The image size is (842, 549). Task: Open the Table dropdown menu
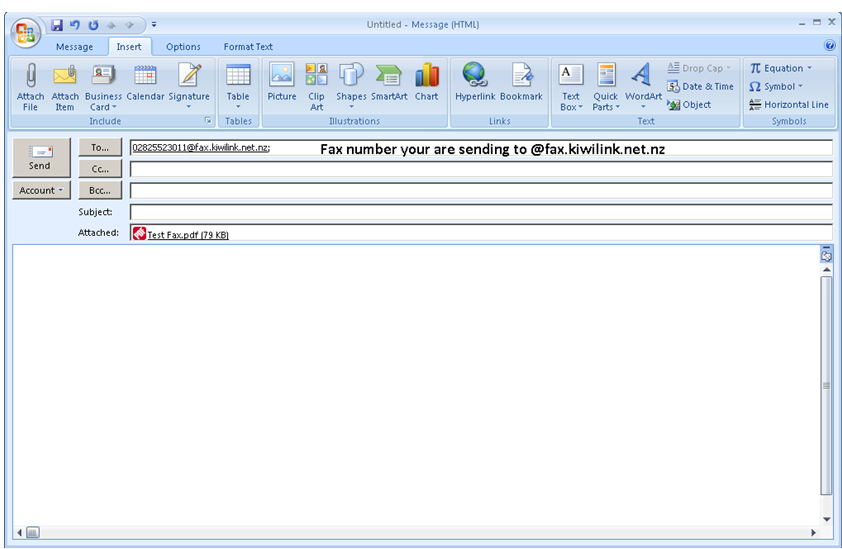click(238, 106)
